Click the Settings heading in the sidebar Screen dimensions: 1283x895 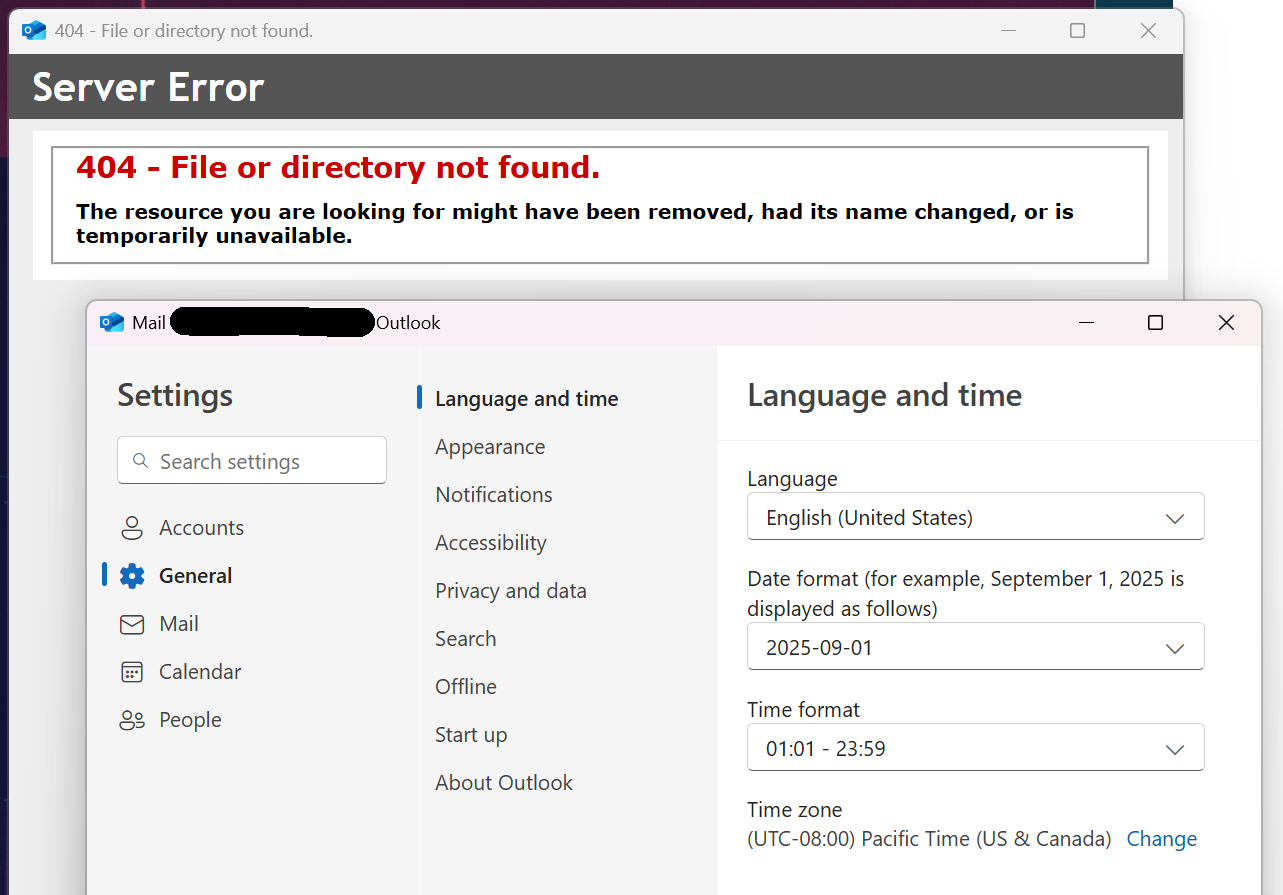coord(175,395)
